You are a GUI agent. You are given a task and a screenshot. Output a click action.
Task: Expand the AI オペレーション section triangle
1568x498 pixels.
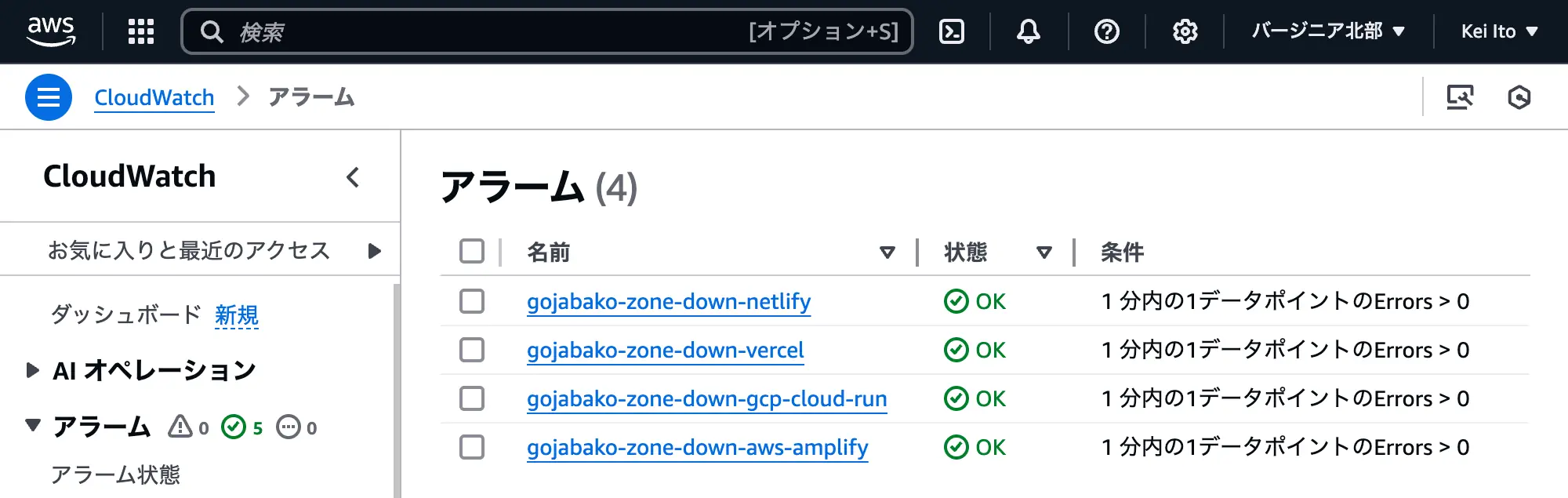click(32, 370)
